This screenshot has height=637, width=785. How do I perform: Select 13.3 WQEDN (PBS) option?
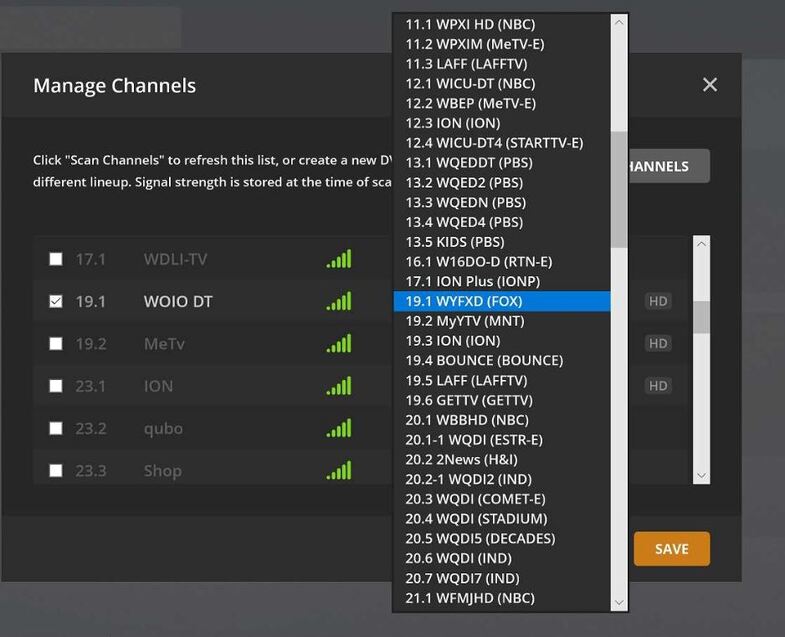pyautogui.click(x=502, y=202)
